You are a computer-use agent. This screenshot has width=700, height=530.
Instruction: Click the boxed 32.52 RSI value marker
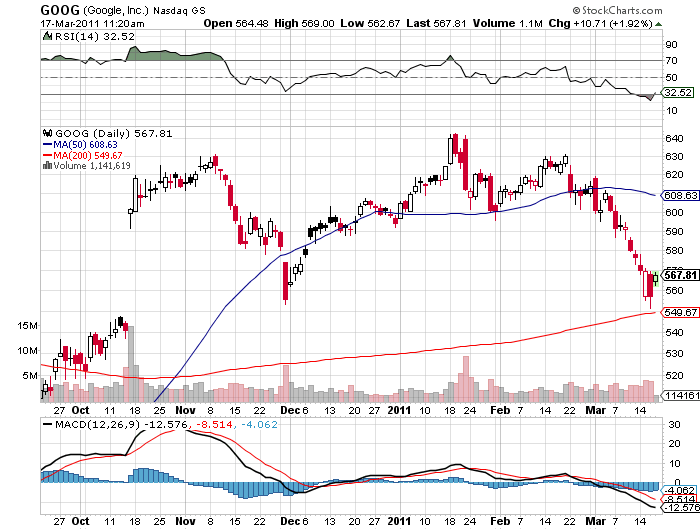[x=678, y=92]
